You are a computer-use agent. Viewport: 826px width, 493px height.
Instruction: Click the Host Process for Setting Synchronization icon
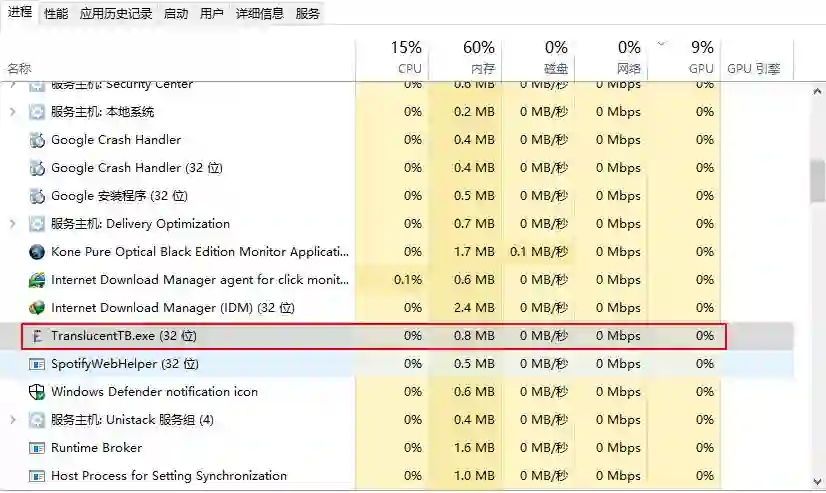pos(38,476)
